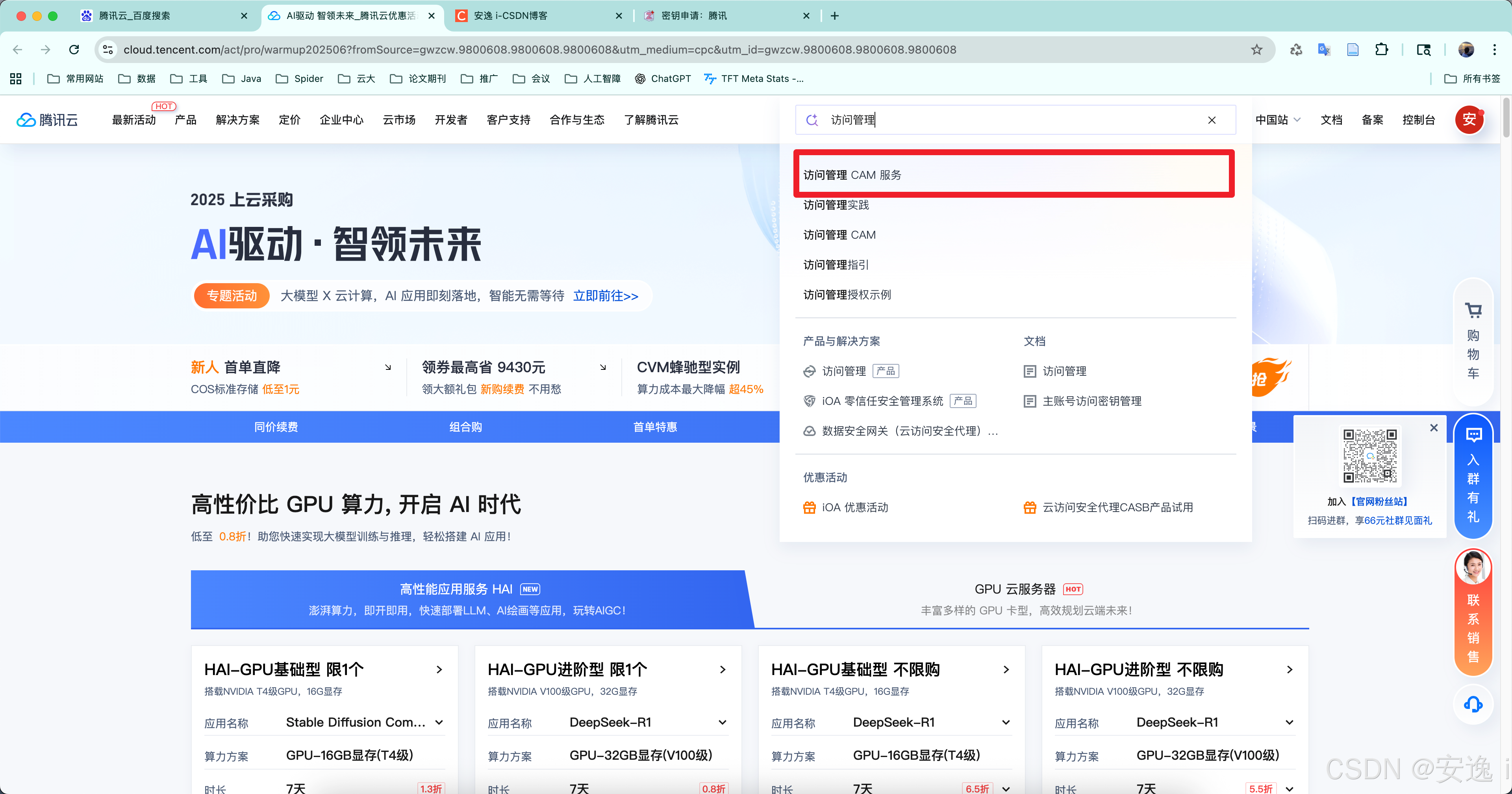Open the iOA 优惠活动 promotion
Viewport: 1512px width, 794px height.
845,507
